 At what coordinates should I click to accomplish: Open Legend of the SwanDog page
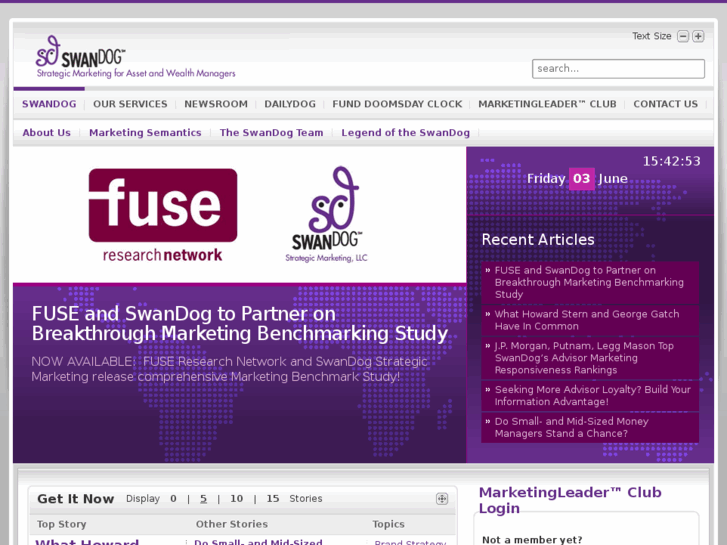point(405,133)
